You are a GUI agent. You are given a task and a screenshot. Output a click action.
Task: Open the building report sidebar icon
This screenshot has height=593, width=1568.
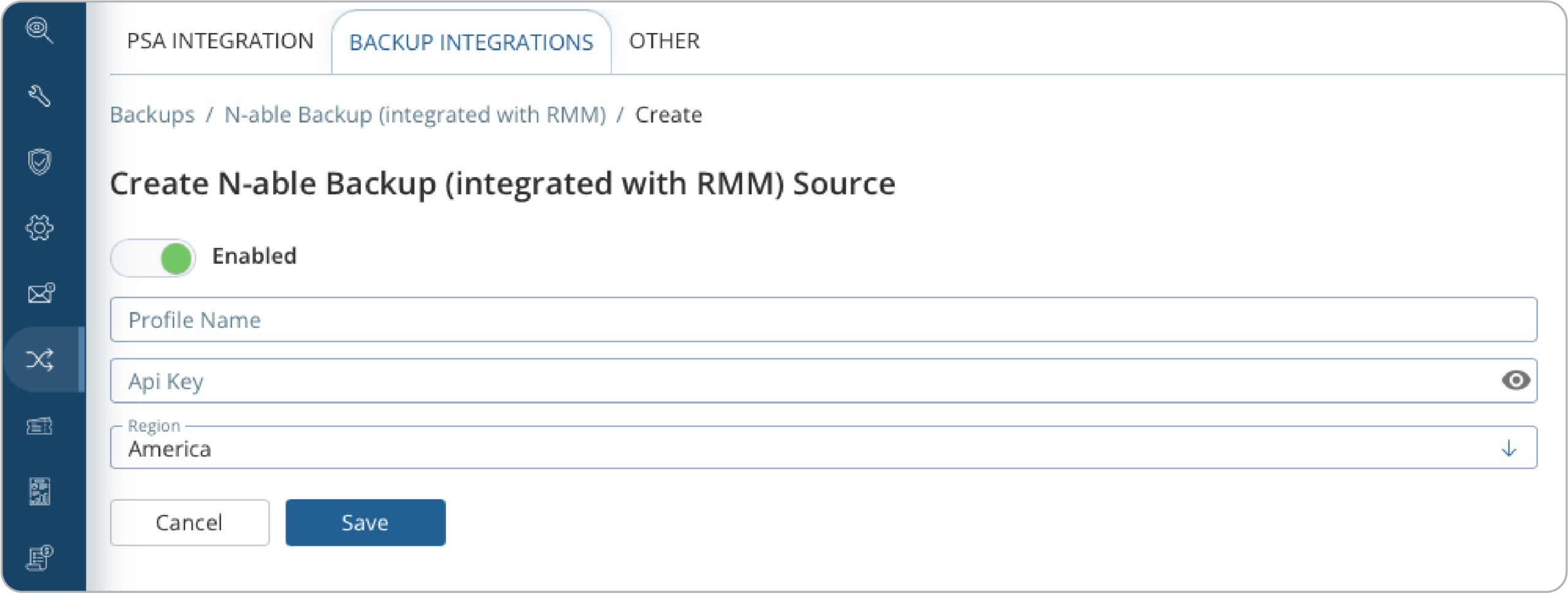39,491
